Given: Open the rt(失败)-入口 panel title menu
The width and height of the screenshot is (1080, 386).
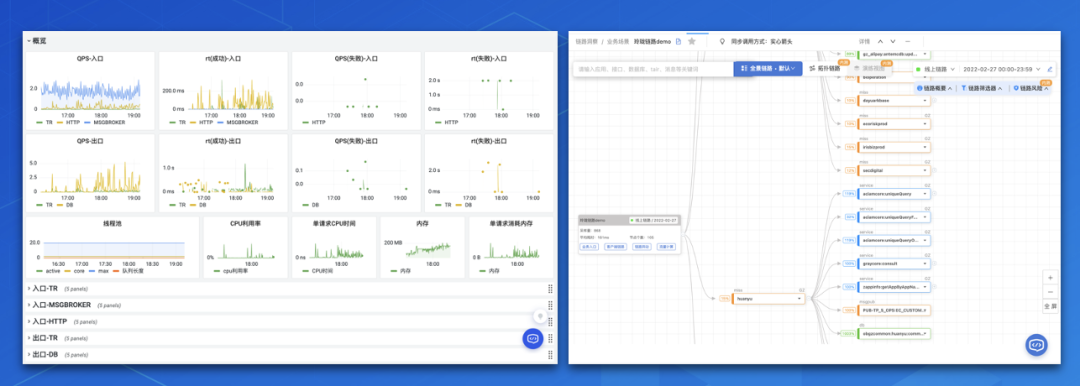Looking at the screenshot, I should pos(488,59).
